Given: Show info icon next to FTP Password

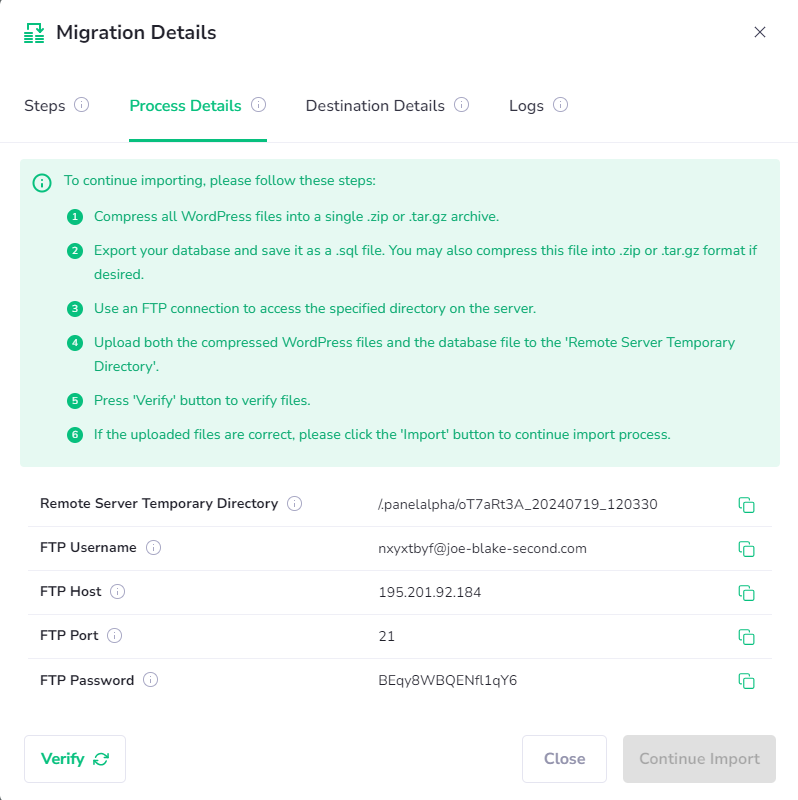Looking at the screenshot, I should (150, 680).
